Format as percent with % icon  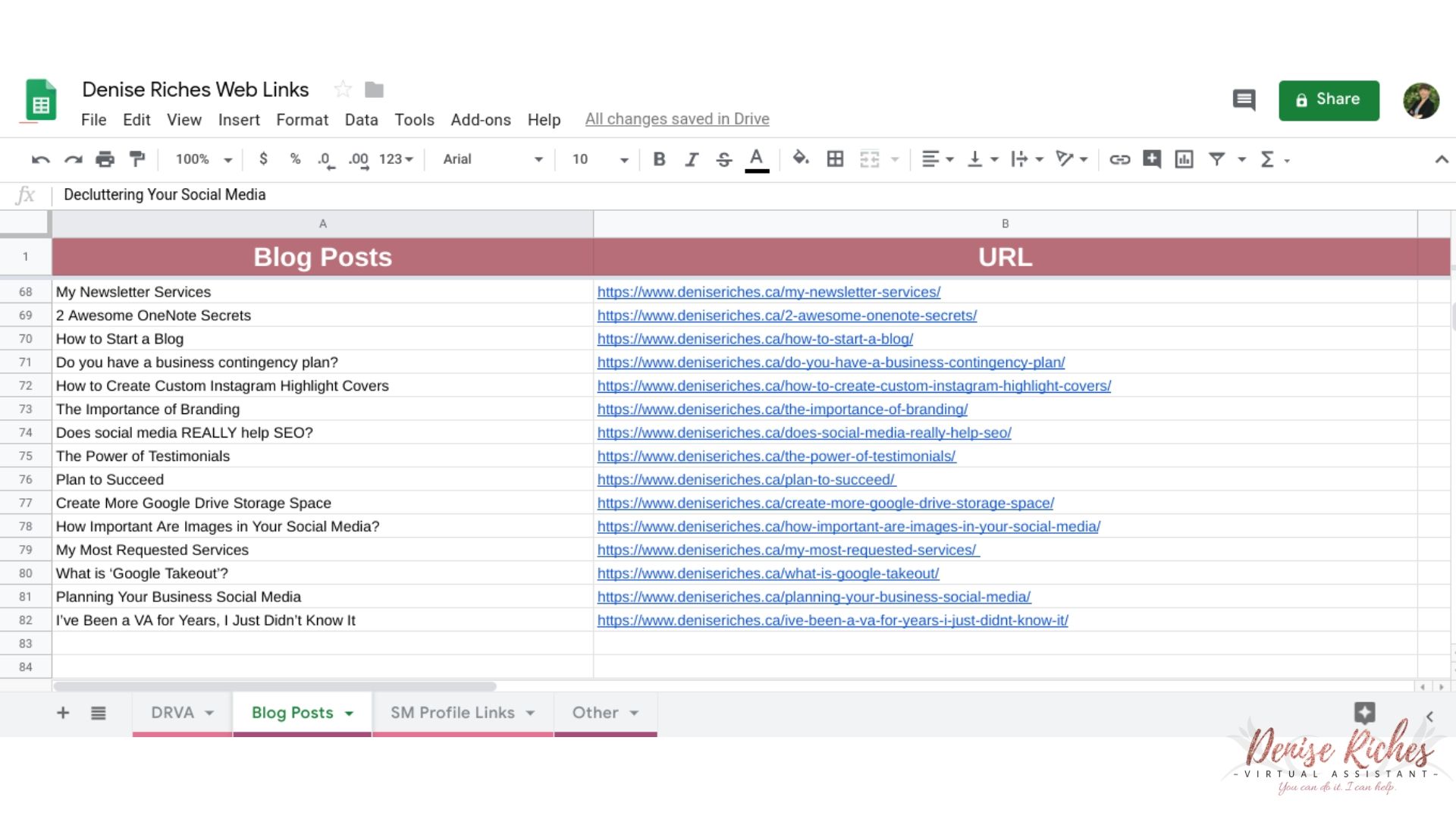coord(295,159)
